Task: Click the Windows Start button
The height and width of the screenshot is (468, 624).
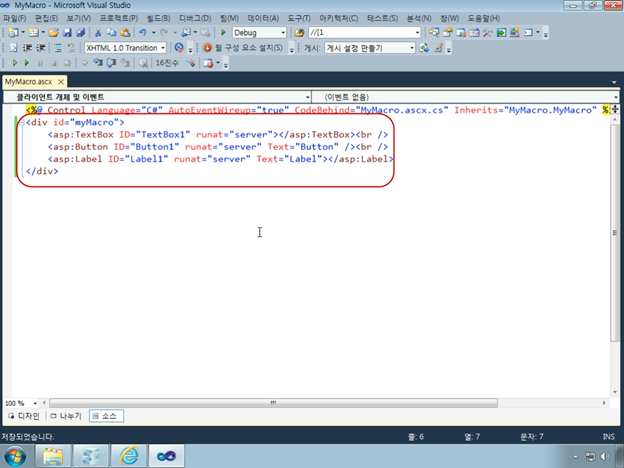Action: [x=16, y=456]
